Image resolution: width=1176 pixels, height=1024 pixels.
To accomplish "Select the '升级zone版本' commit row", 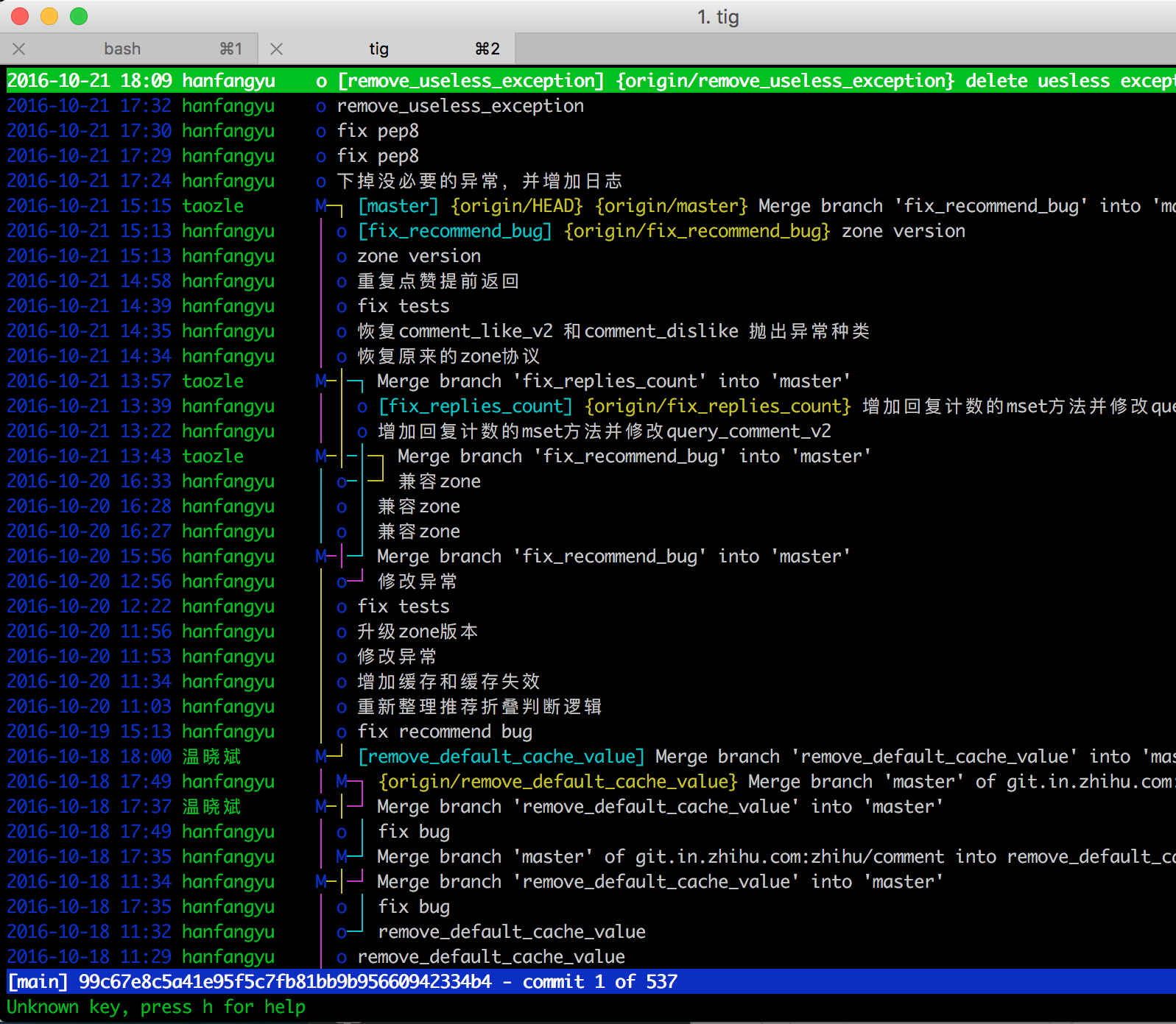I will (x=418, y=632).
